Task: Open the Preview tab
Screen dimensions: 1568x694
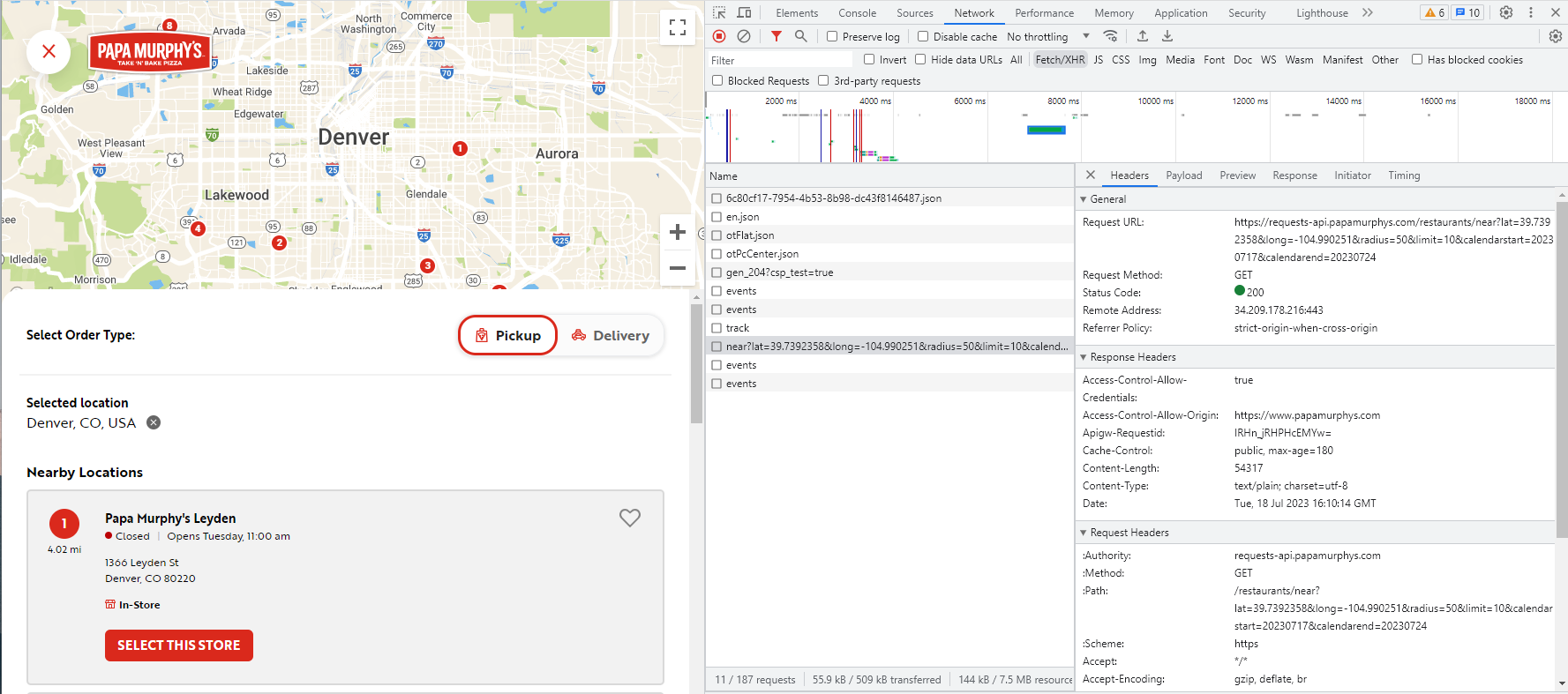Action: point(1237,175)
